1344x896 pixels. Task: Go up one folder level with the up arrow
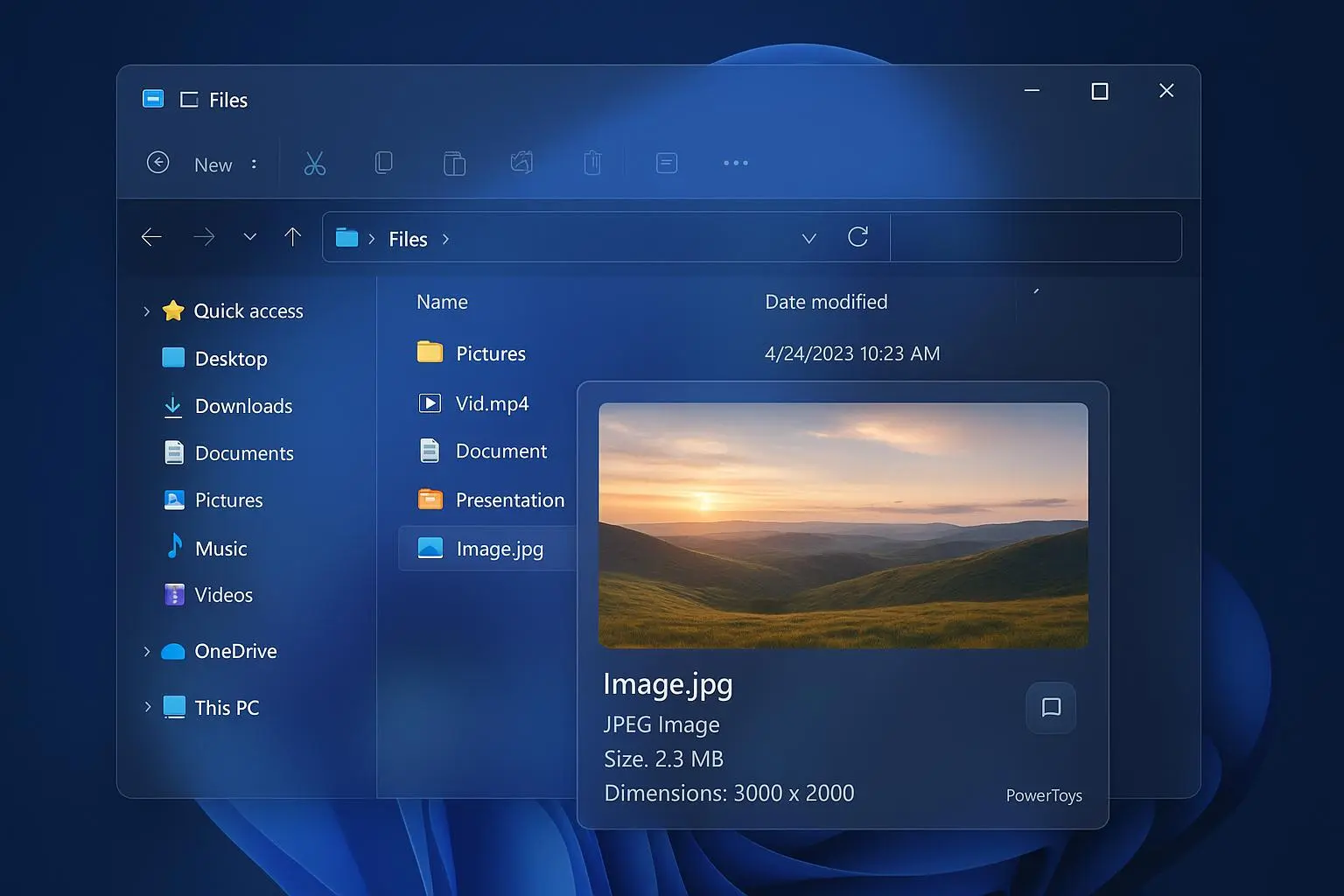[293, 236]
